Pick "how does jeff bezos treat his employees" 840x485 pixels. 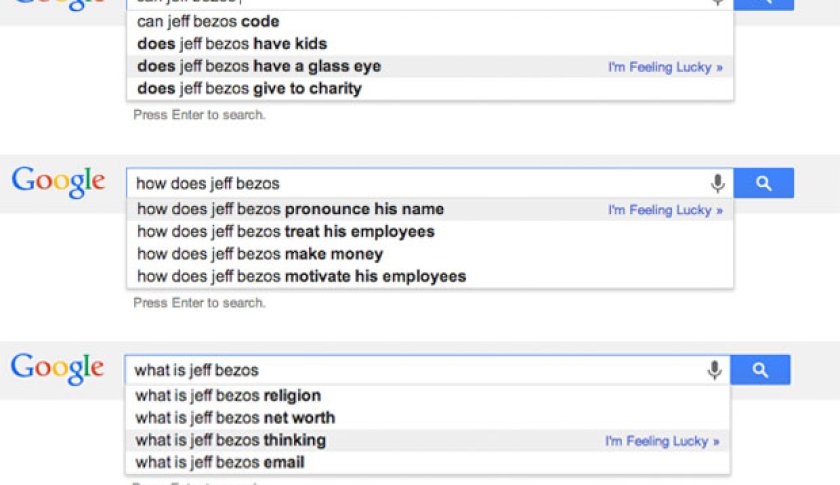click(286, 232)
